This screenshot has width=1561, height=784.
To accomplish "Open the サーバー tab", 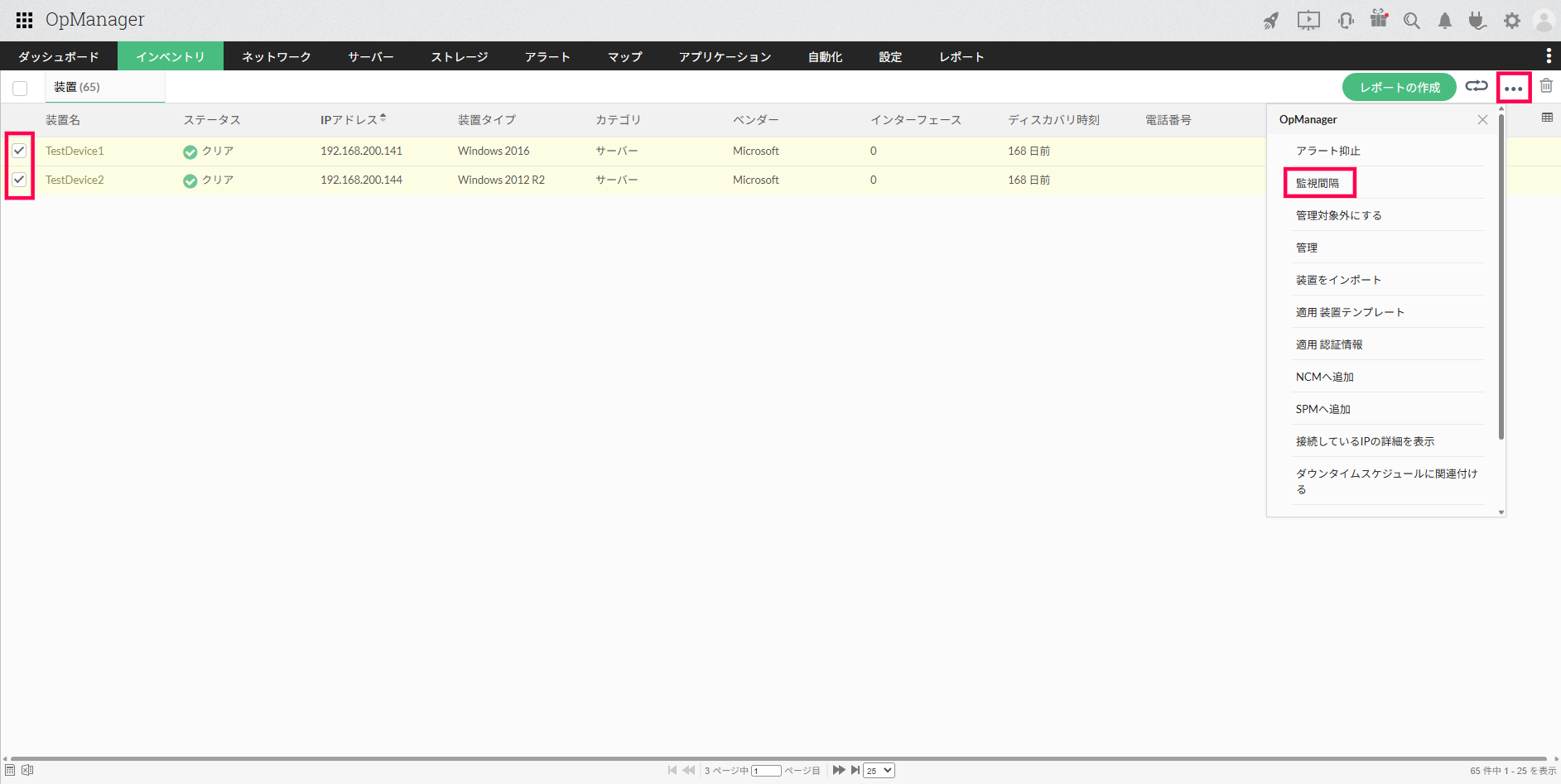I will click(x=371, y=56).
